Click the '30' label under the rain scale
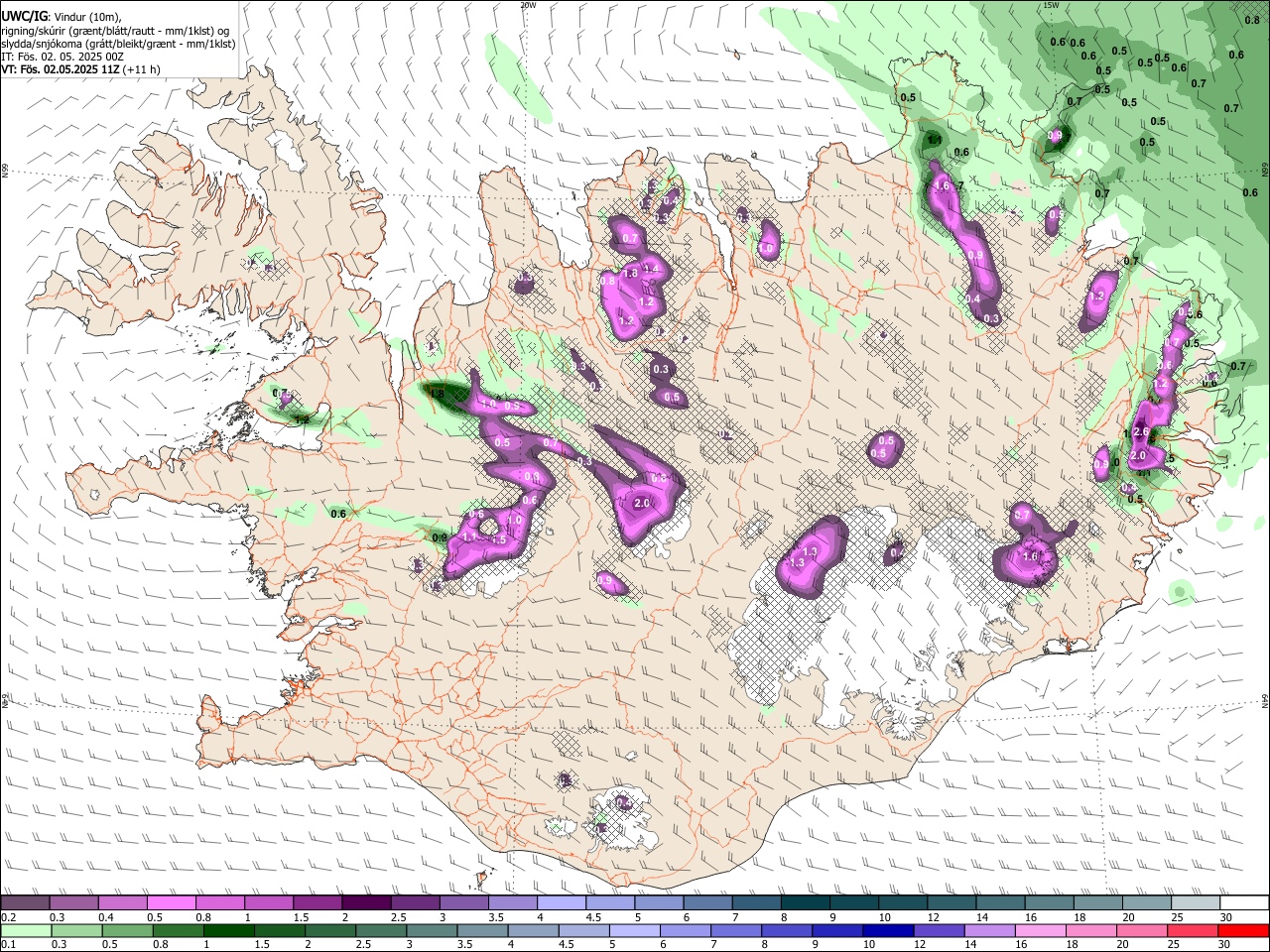1270x952 pixels. pos(1223,944)
